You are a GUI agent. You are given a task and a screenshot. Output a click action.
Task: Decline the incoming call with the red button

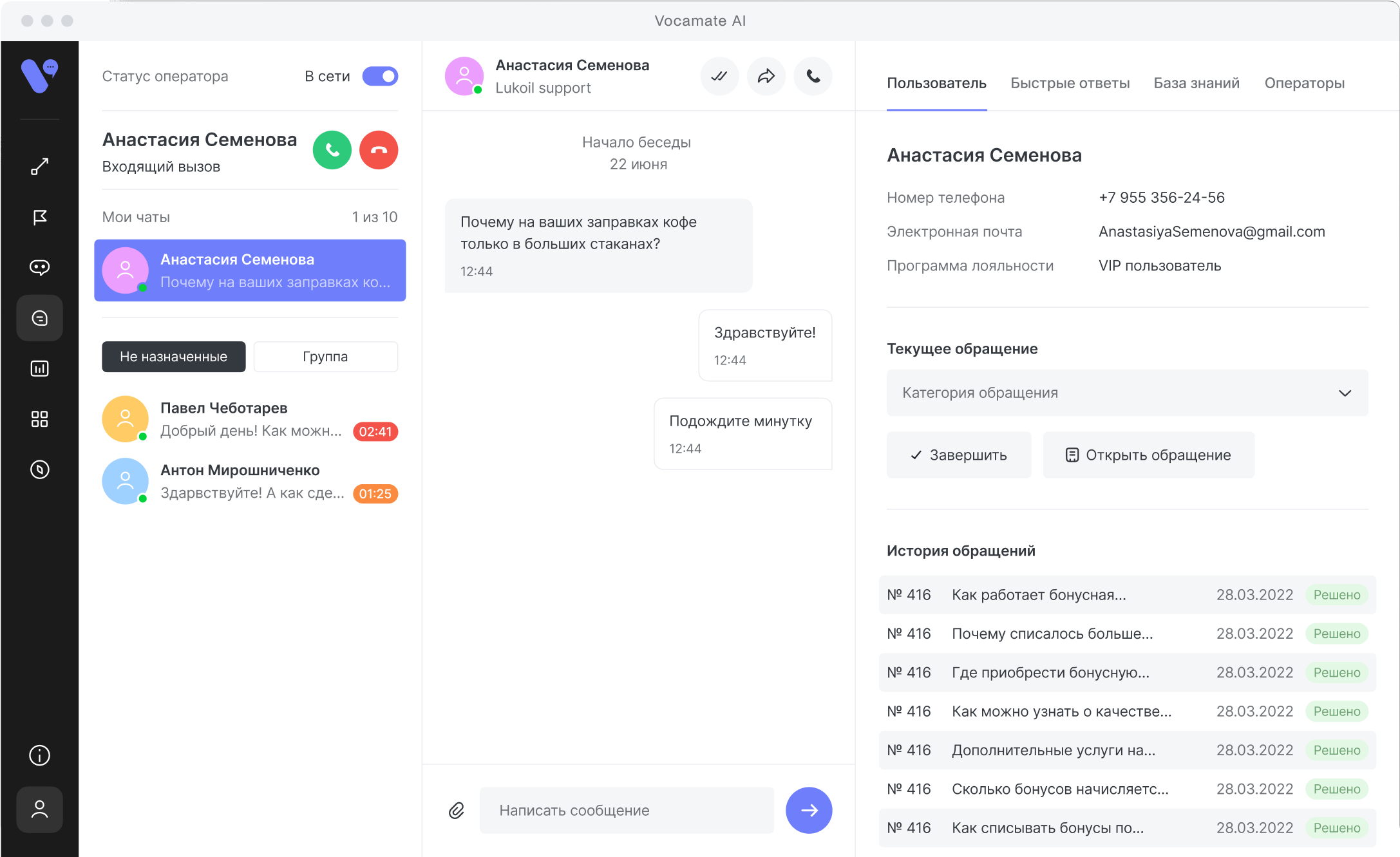(379, 150)
